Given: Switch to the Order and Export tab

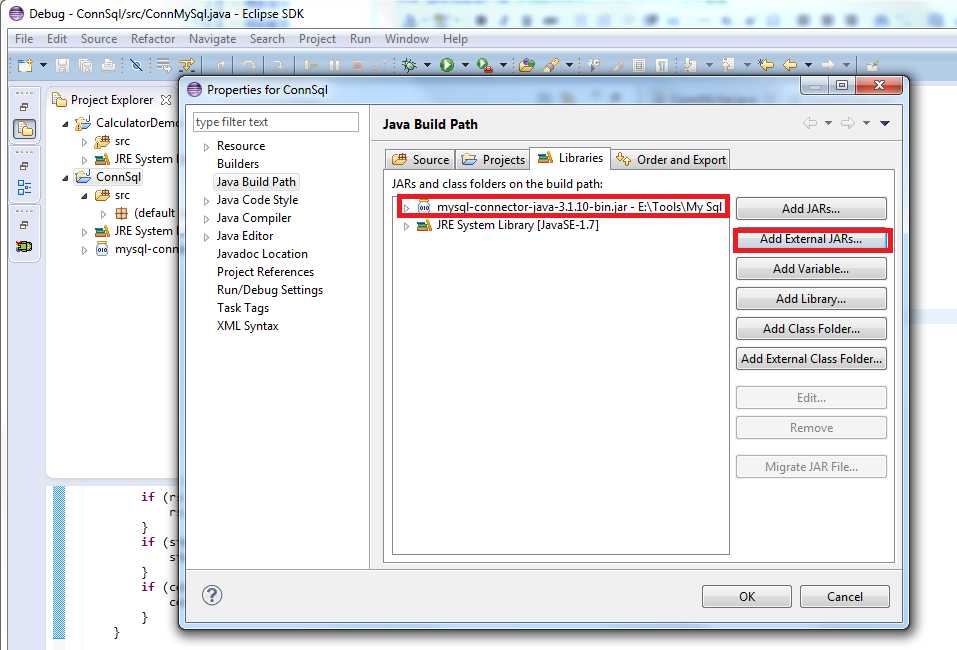Looking at the screenshot, I should pyautogui.click(x=671, y=159).
